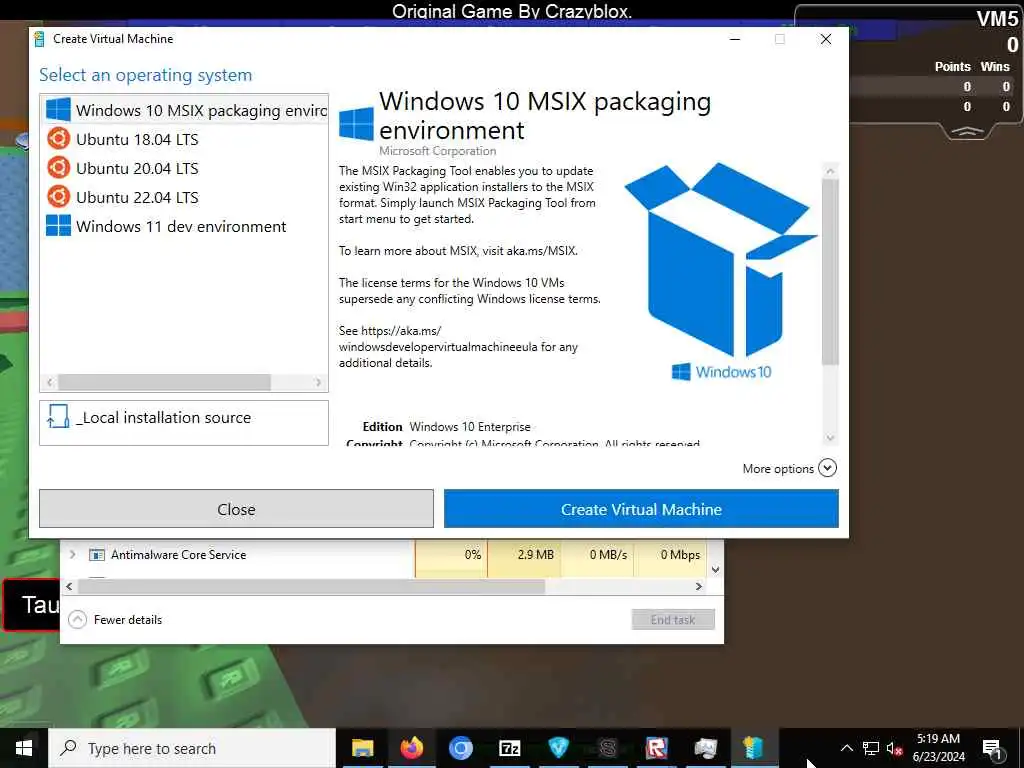The image size is (1024, 768).
Task: Click the Windows 10 MSIX logo icon in list
Action: tap(58, 110)
